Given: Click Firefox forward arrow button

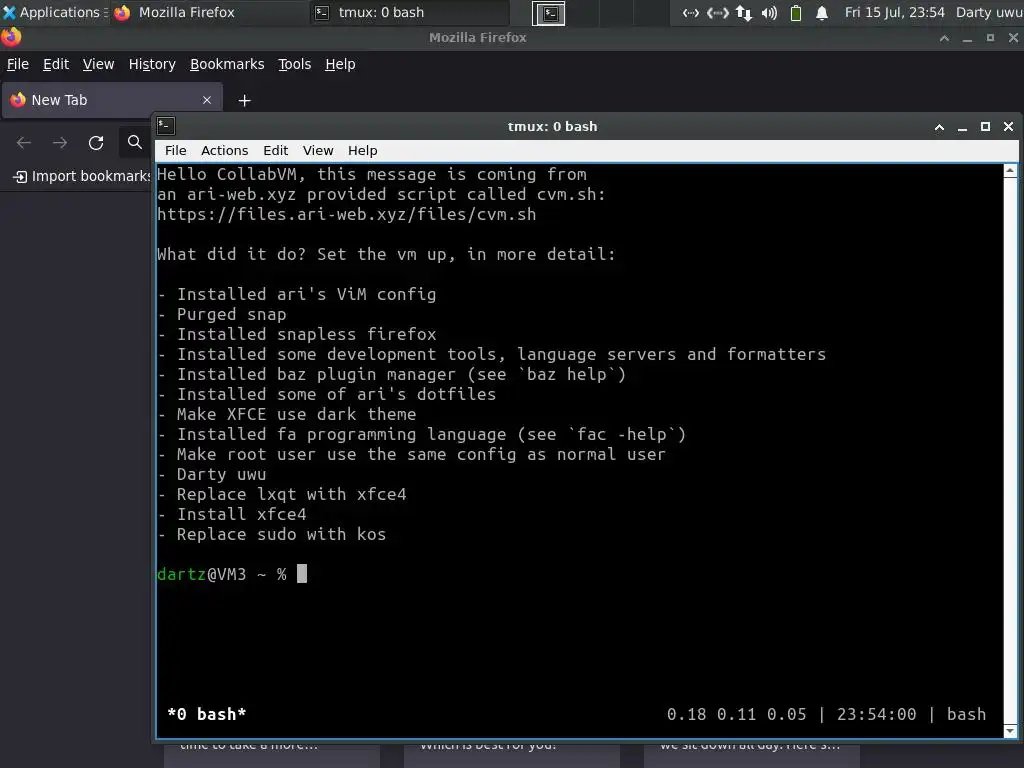Looking at the screenshot, I should pyautogui.click(x=60, y=142).
